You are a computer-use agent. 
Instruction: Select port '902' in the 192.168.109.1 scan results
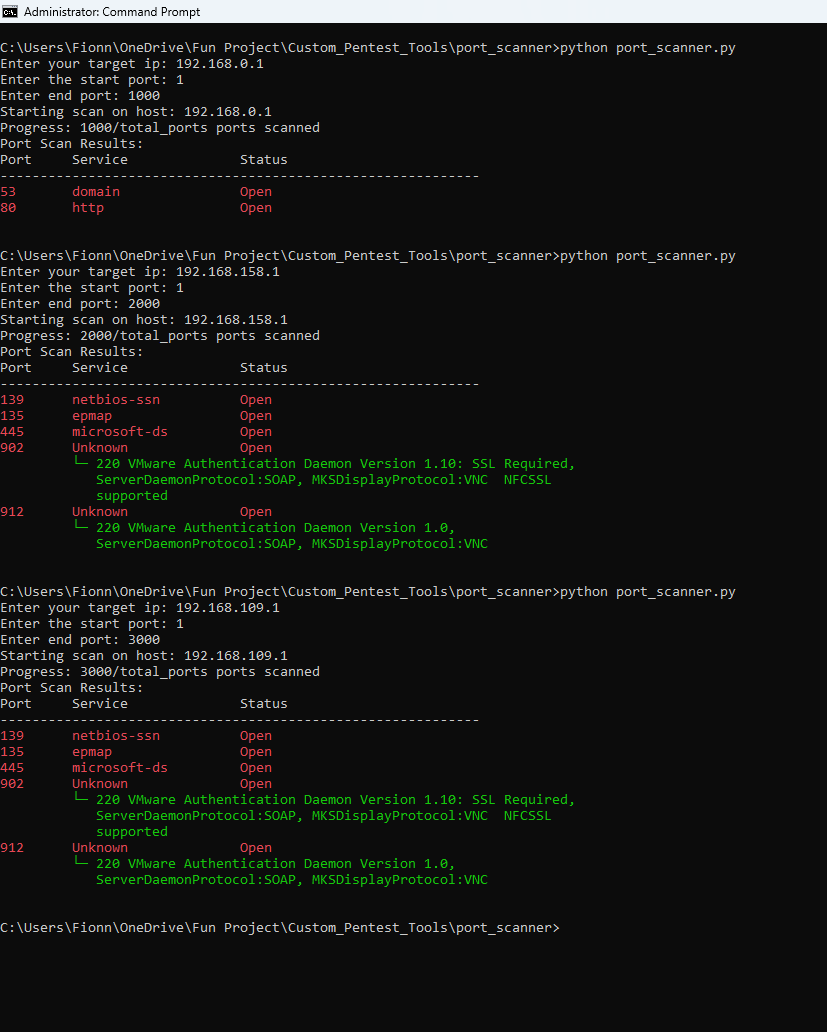click(x=12, y=784)
